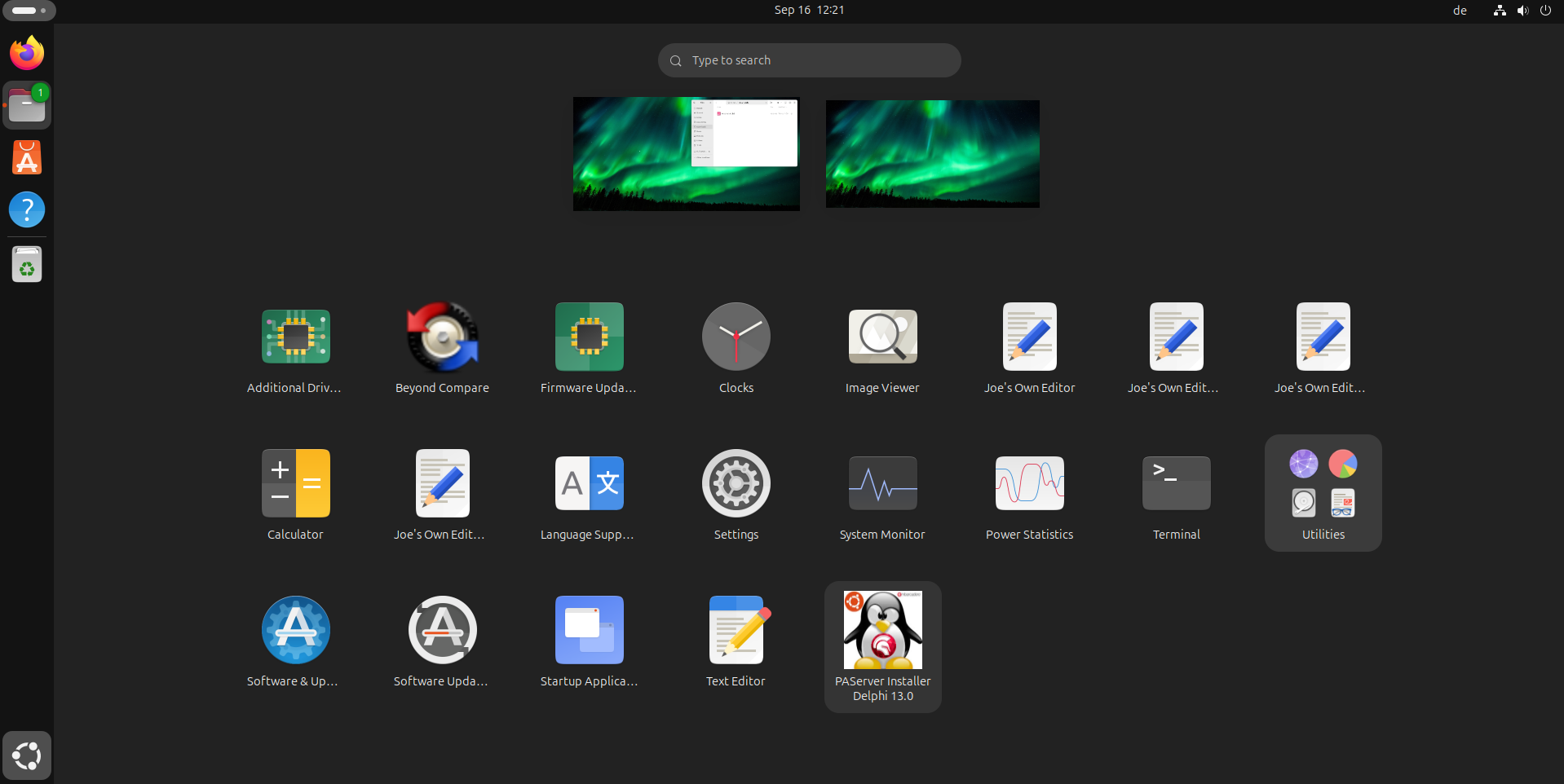This screenshot has width=1564, height=784.
Task: Open Startup Applications
Action: (589, 631)
